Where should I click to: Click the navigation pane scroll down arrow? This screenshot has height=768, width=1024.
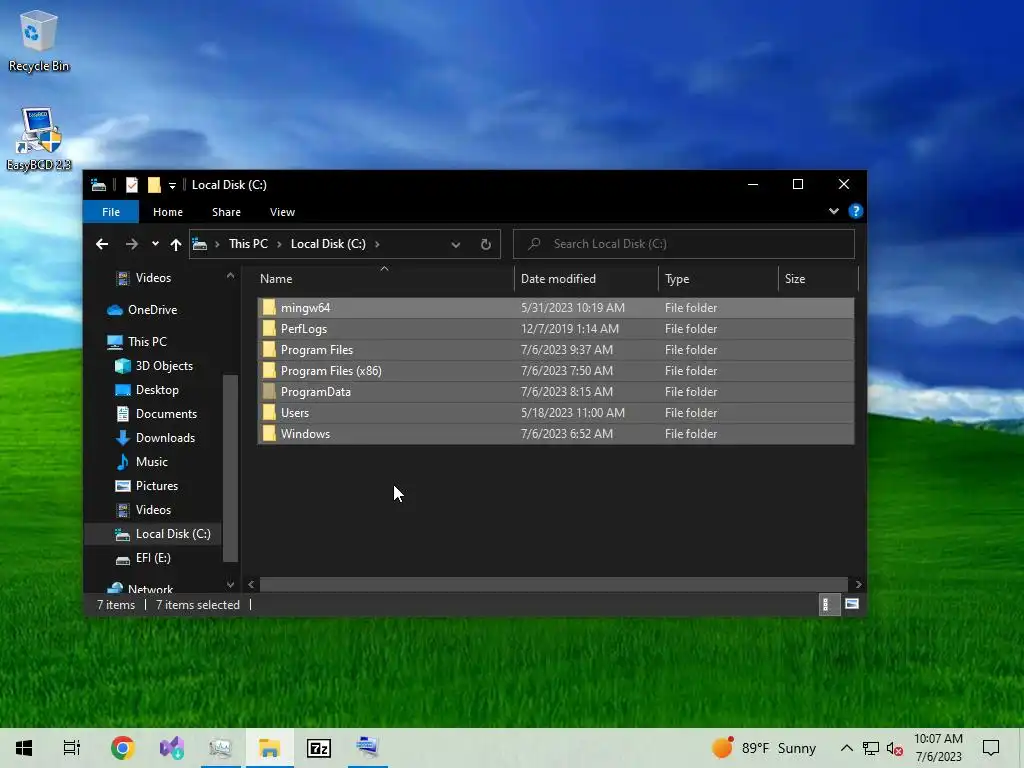230,584
